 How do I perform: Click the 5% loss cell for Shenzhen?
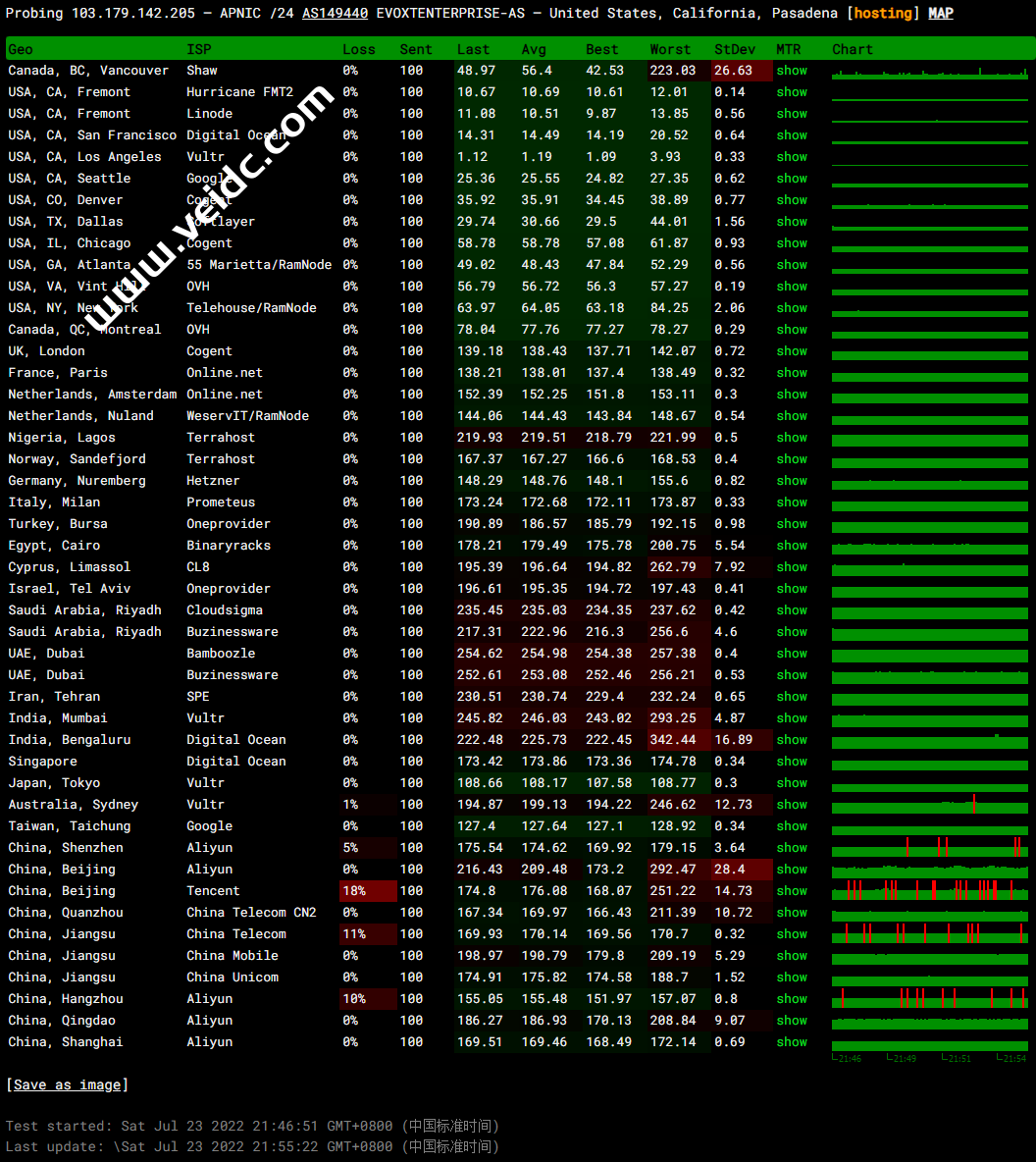[368, 847]
